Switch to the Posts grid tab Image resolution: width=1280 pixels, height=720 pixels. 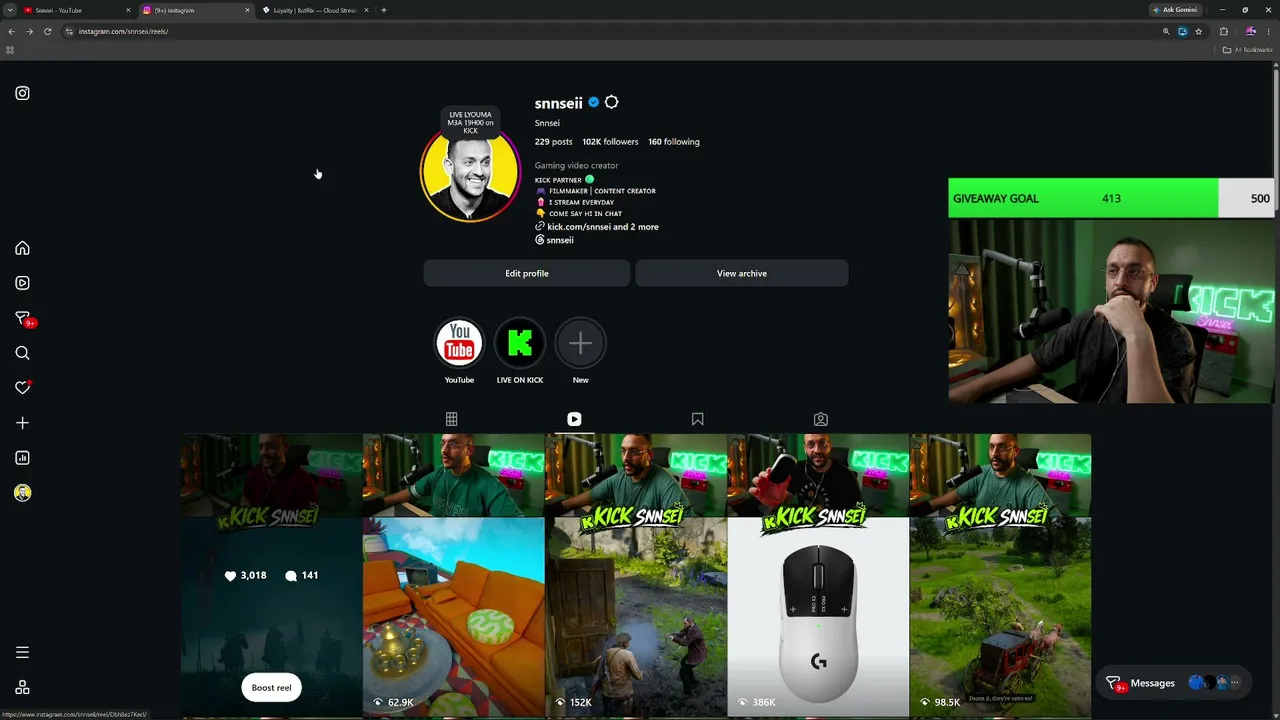click(451, 419)
